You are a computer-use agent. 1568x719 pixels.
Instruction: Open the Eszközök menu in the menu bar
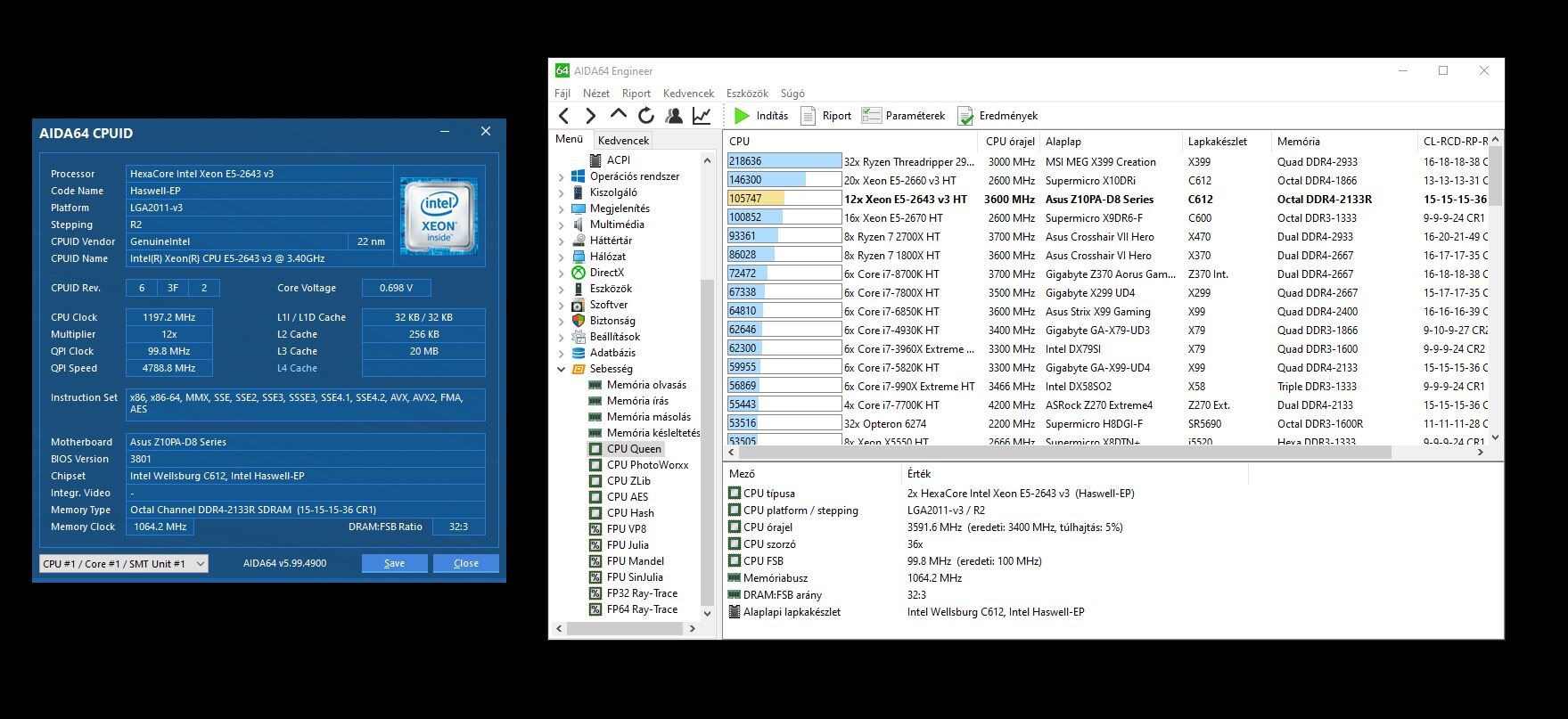747,94
